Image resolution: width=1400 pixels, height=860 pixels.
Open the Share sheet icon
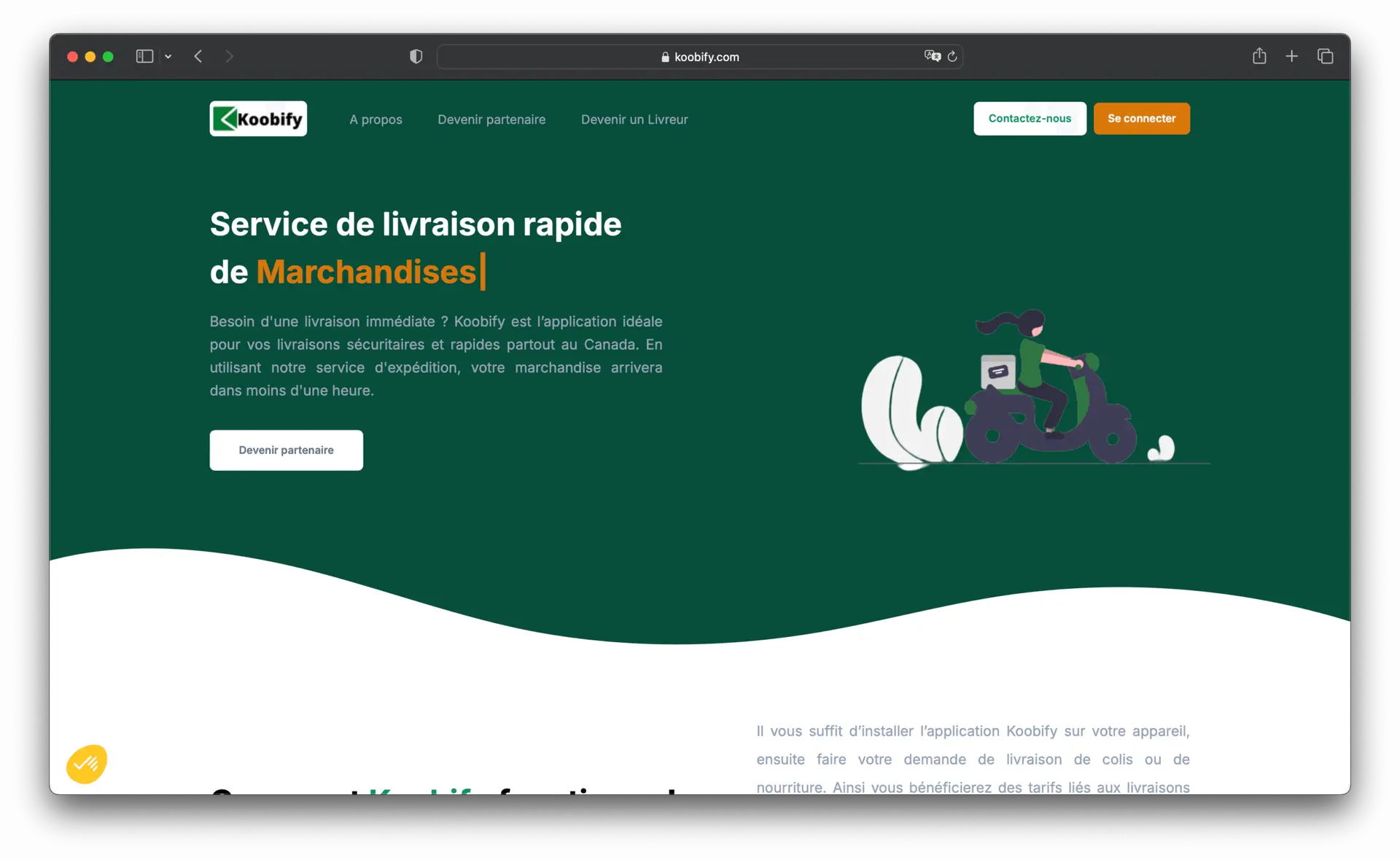[x=1259, y=56]
